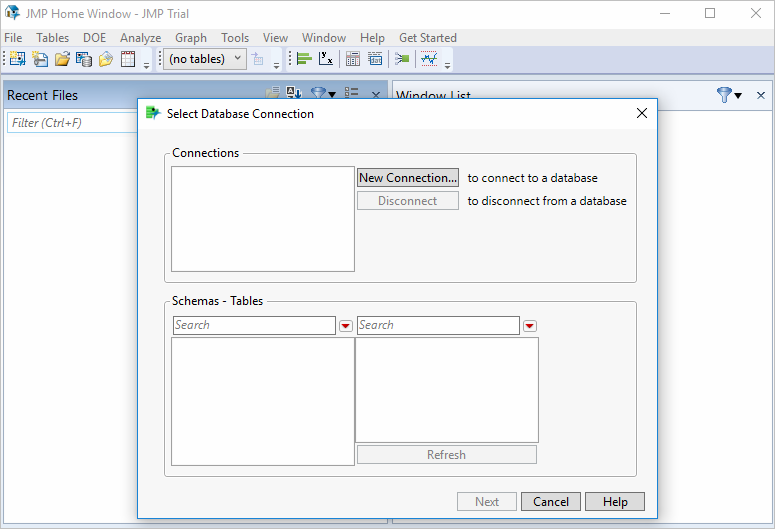The width and height of the screenshot is (775, 529).
Task: Open the (no tables) dropdown
Action: (x=205, y=59)
